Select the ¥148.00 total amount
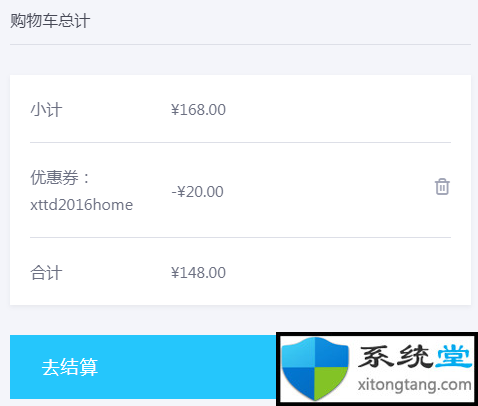This screenshot has height=406, width=478. click(x=198, y=273)
